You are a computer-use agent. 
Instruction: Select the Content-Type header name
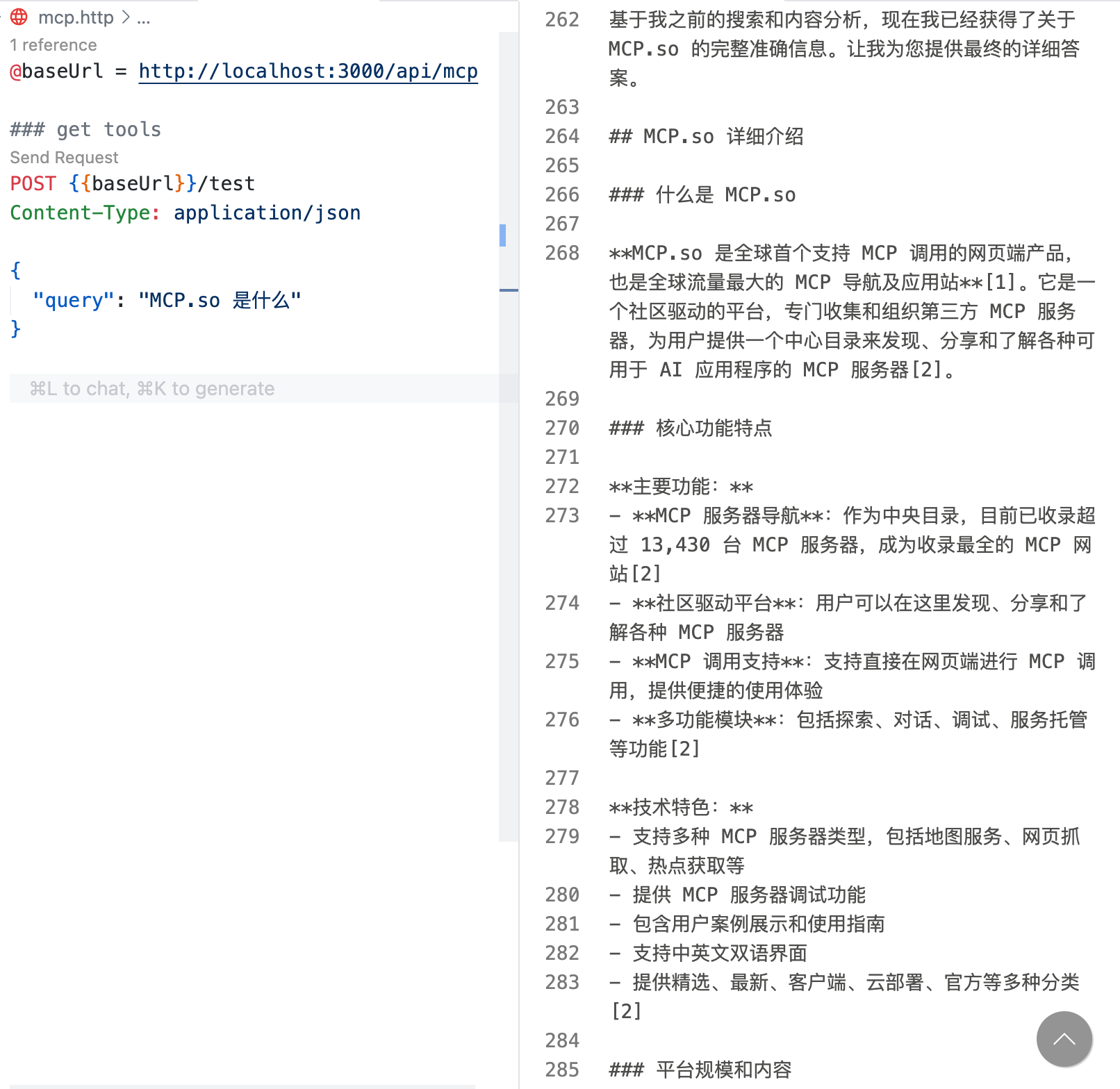(80, 213)
